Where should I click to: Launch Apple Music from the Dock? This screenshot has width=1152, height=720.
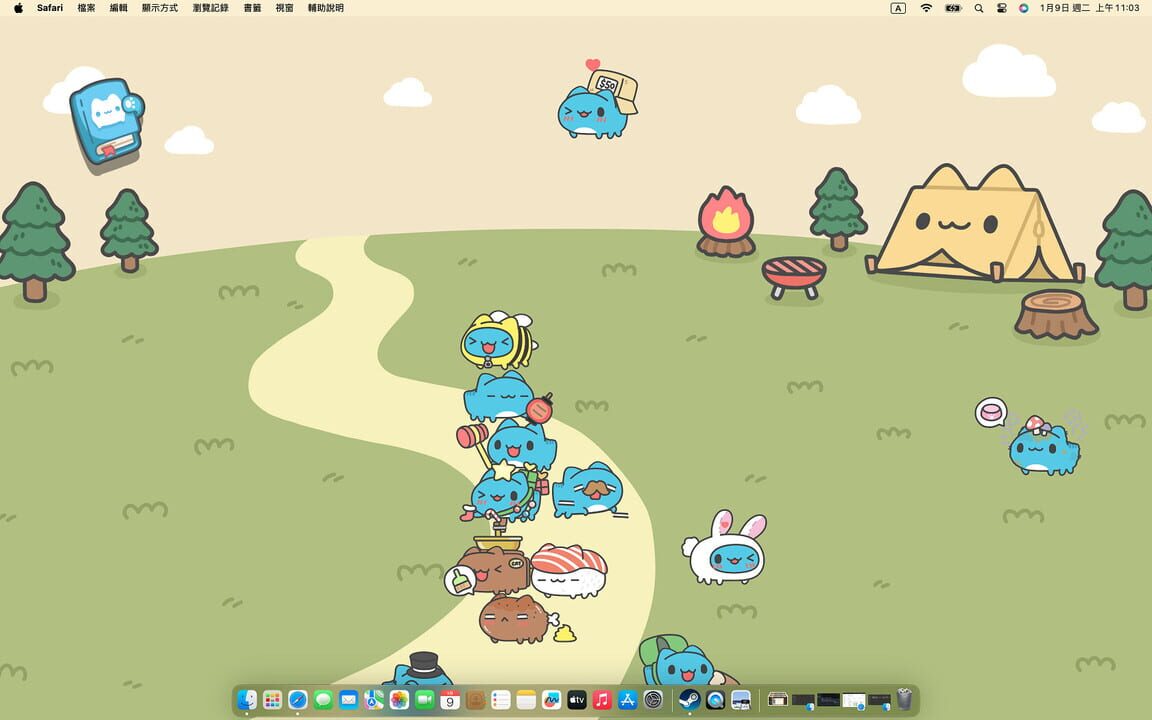[601, 700]
